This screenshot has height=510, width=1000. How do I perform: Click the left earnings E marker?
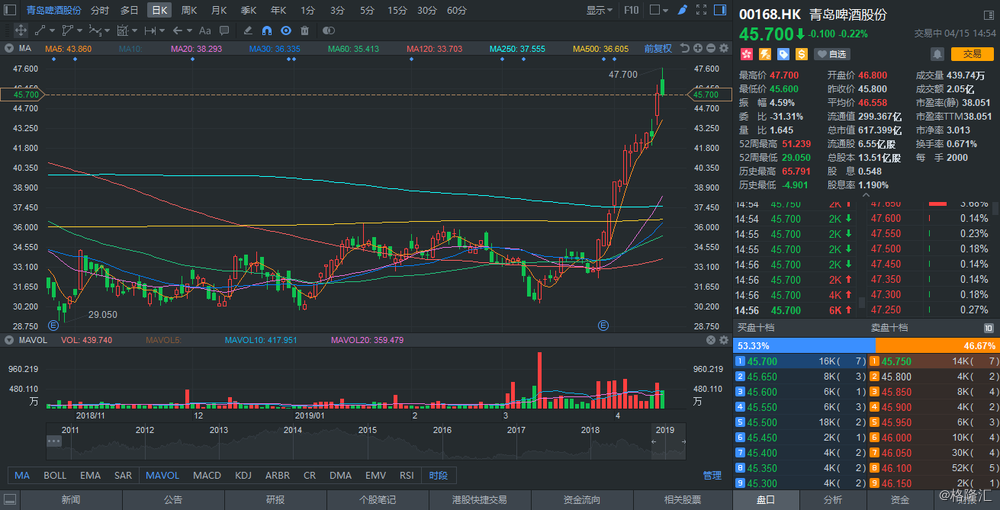tap(54, 325)
